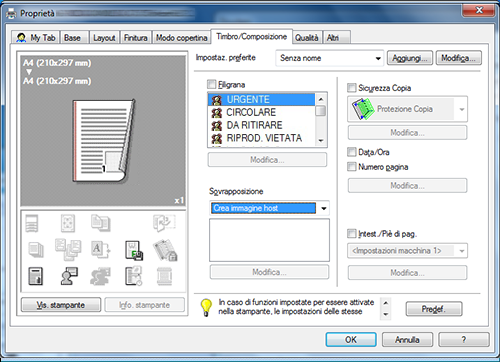Select DA RITIRARE watermark entry
Screen dimensions: 500x362
[x=262, y=125]
